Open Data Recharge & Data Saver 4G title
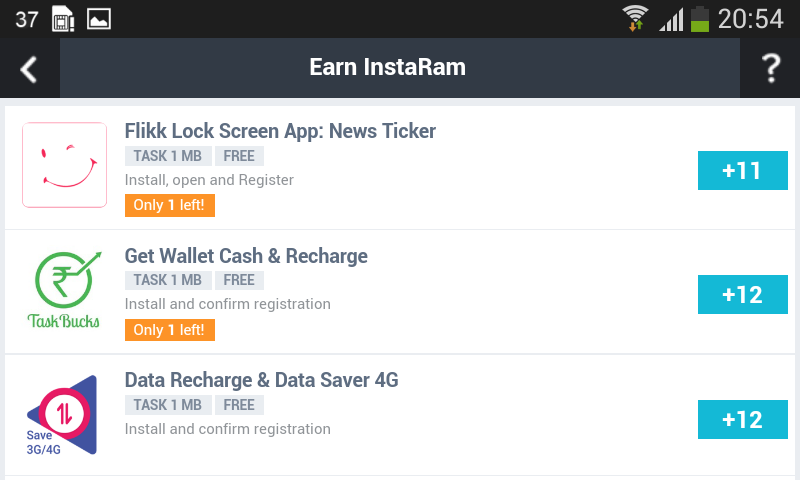 261,381
